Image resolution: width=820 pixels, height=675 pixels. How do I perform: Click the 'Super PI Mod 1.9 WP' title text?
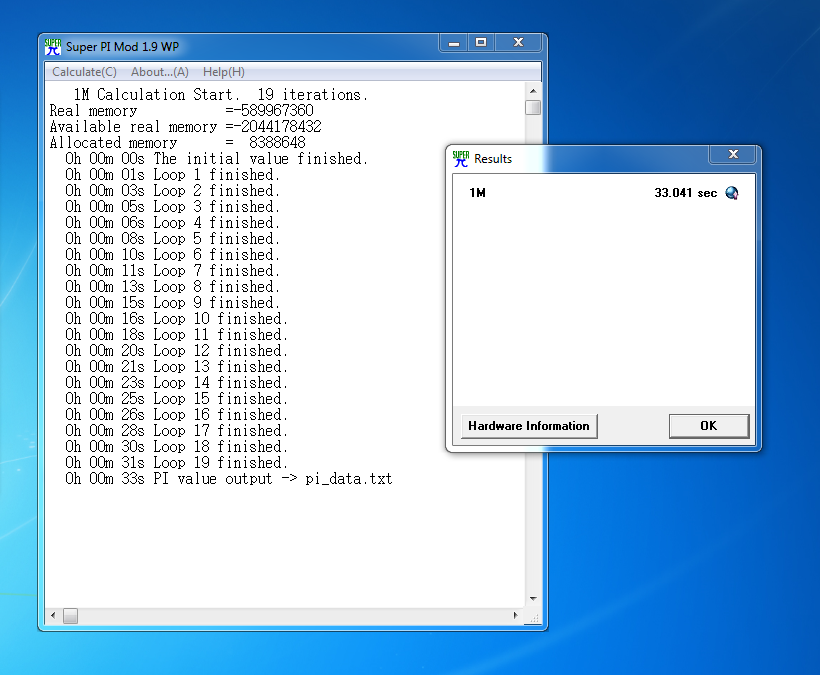(x=122, y=47)
